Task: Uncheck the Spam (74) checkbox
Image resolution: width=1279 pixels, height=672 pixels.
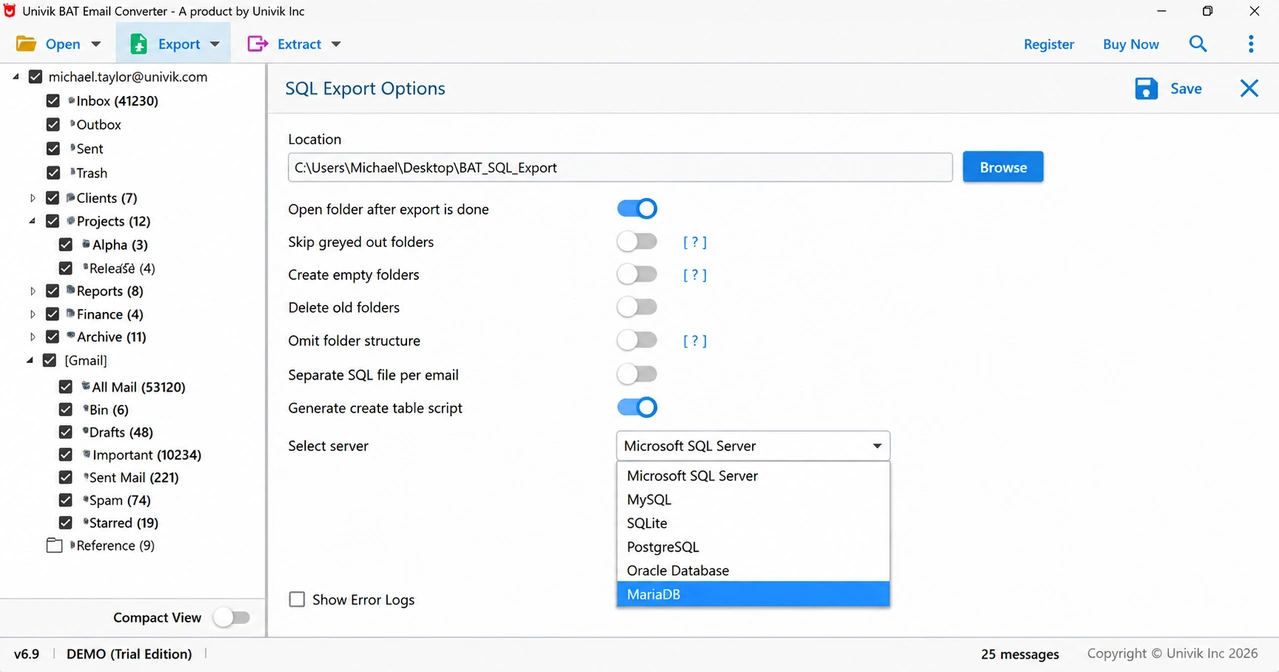Action: click(x=65, y=500)
